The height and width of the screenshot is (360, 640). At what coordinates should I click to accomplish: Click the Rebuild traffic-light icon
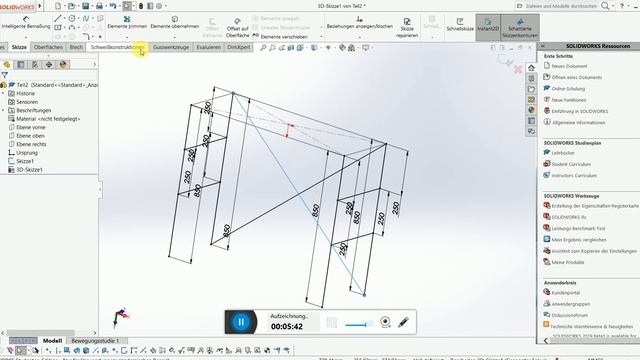[x=141, y=6]
